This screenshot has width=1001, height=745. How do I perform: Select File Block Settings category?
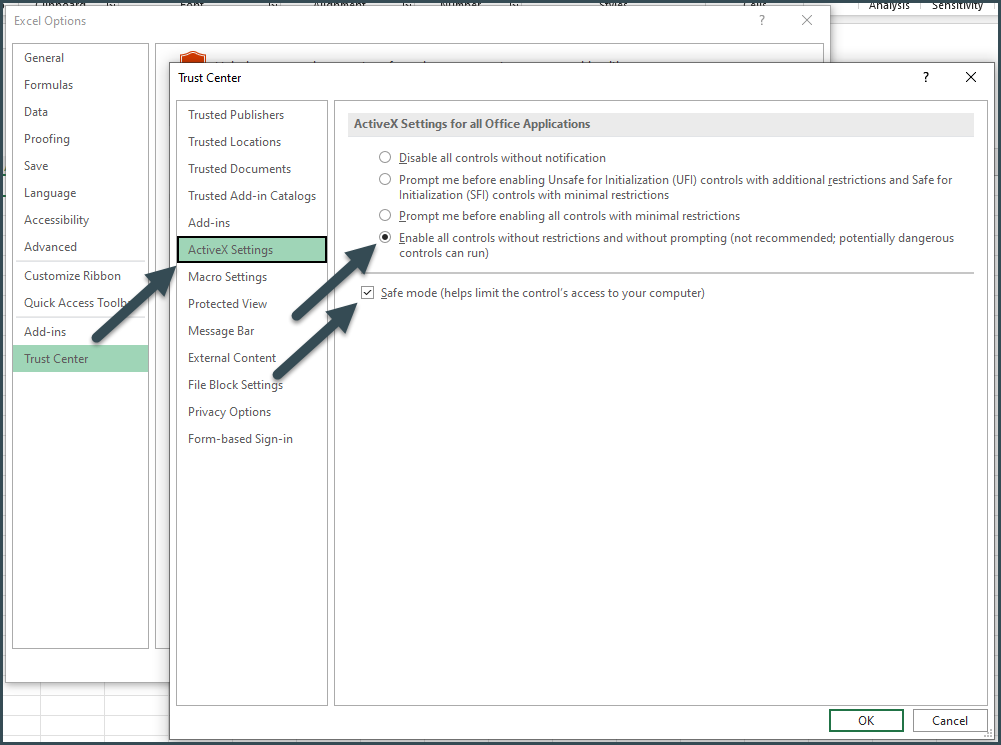pyautogui.click(x=235, y=384)
